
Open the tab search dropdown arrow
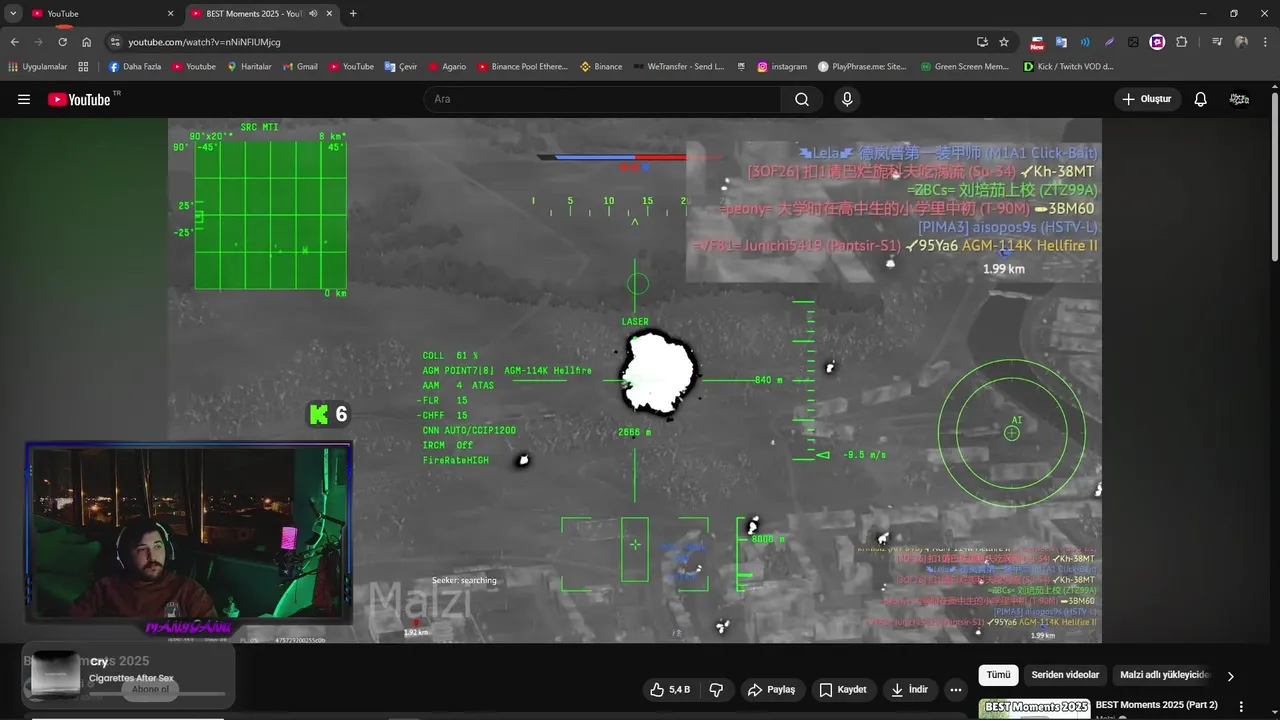click(x=13, y=14)
